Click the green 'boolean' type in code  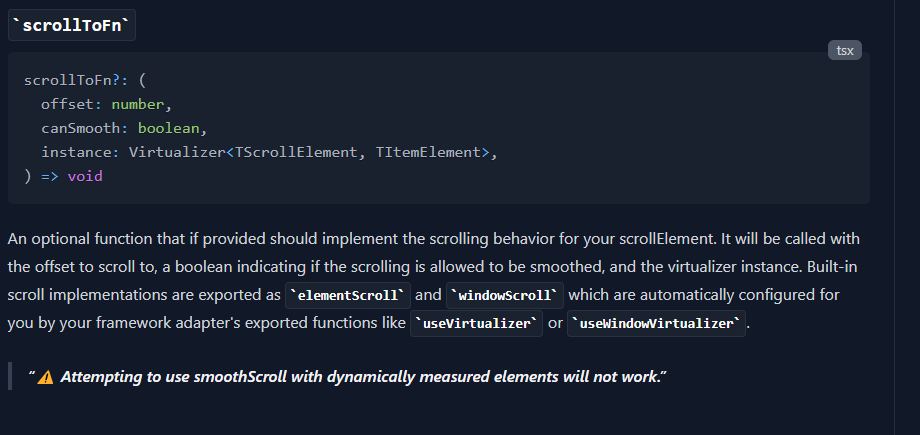point(169,129)
